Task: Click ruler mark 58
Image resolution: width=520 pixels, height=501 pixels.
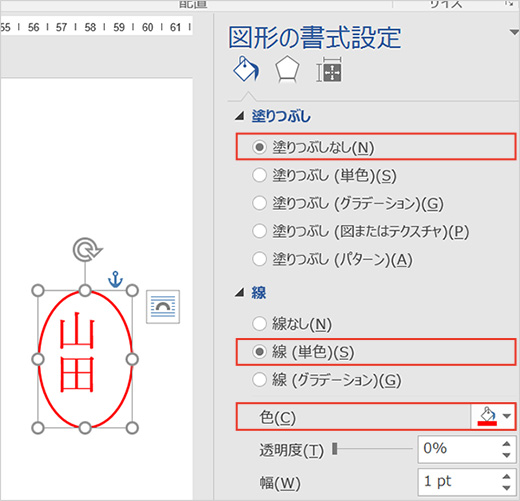Action: point(90,27)
